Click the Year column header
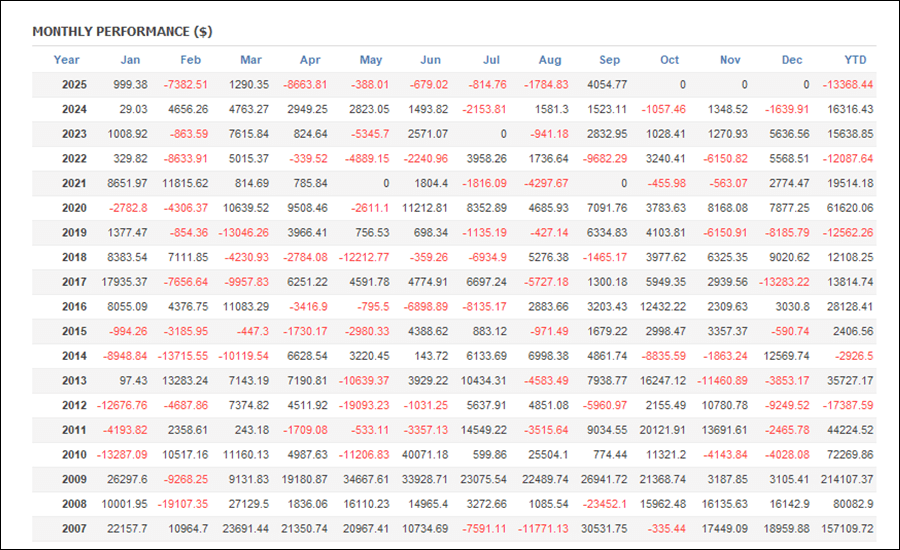Image resolution: width=900 pixels, height=550 pixels. coord(67,60)
